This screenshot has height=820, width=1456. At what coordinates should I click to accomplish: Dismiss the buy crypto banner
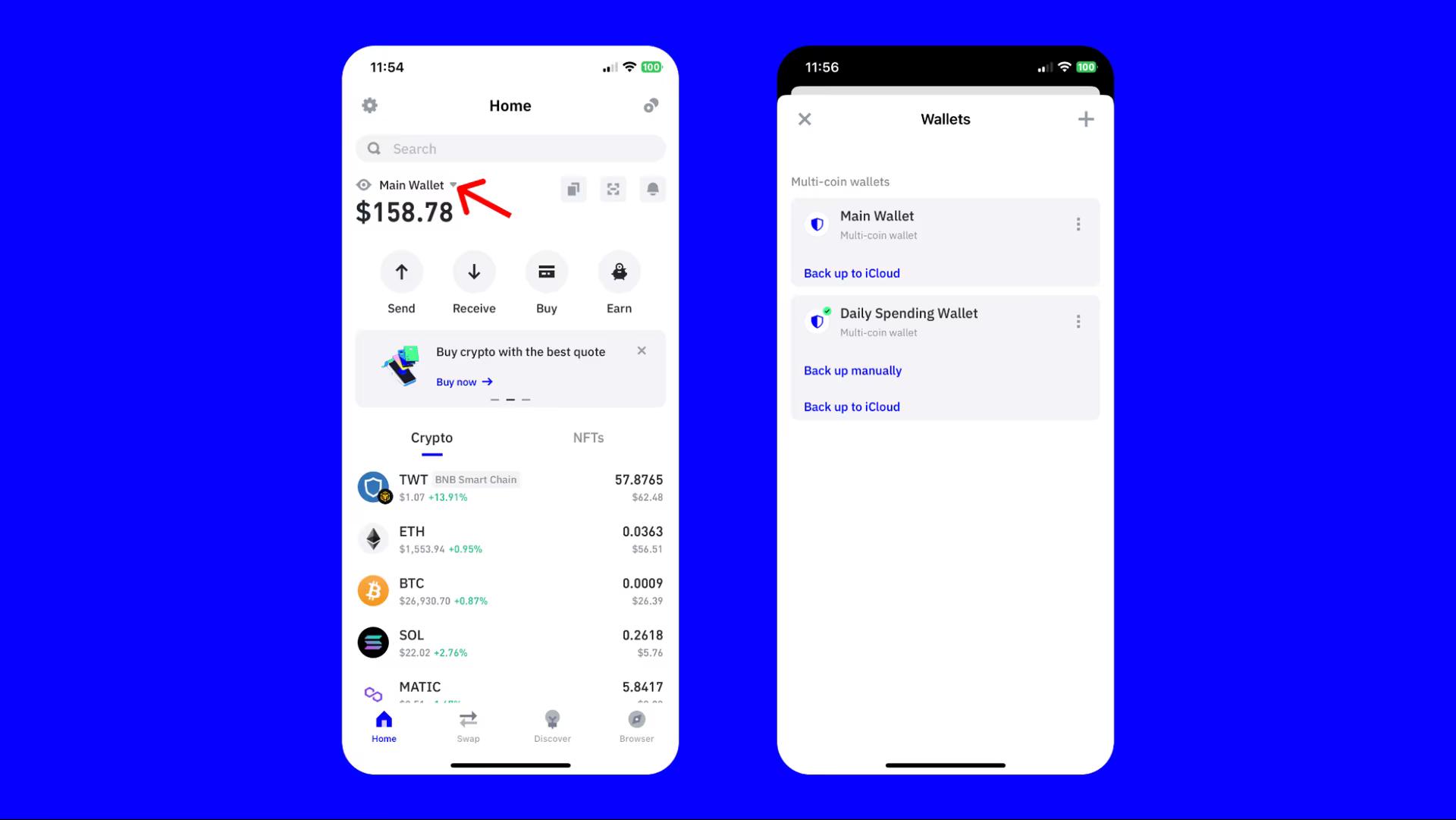pyautogui.click(x=642, y=350)
